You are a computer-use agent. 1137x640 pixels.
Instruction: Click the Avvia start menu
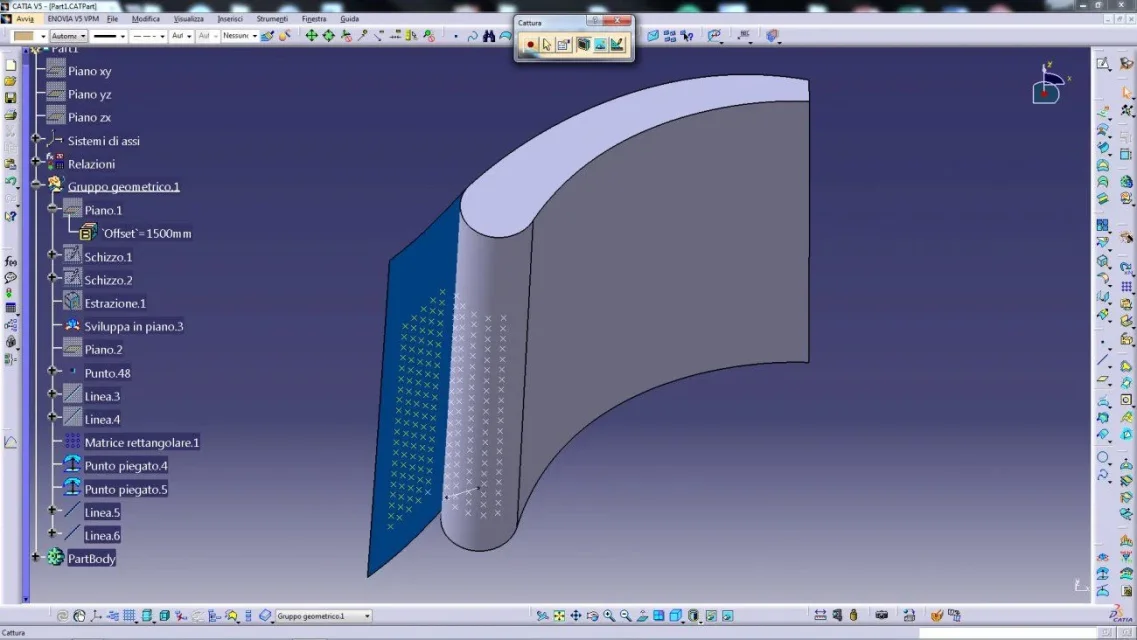pyautogui.click(x=24, y=19)
